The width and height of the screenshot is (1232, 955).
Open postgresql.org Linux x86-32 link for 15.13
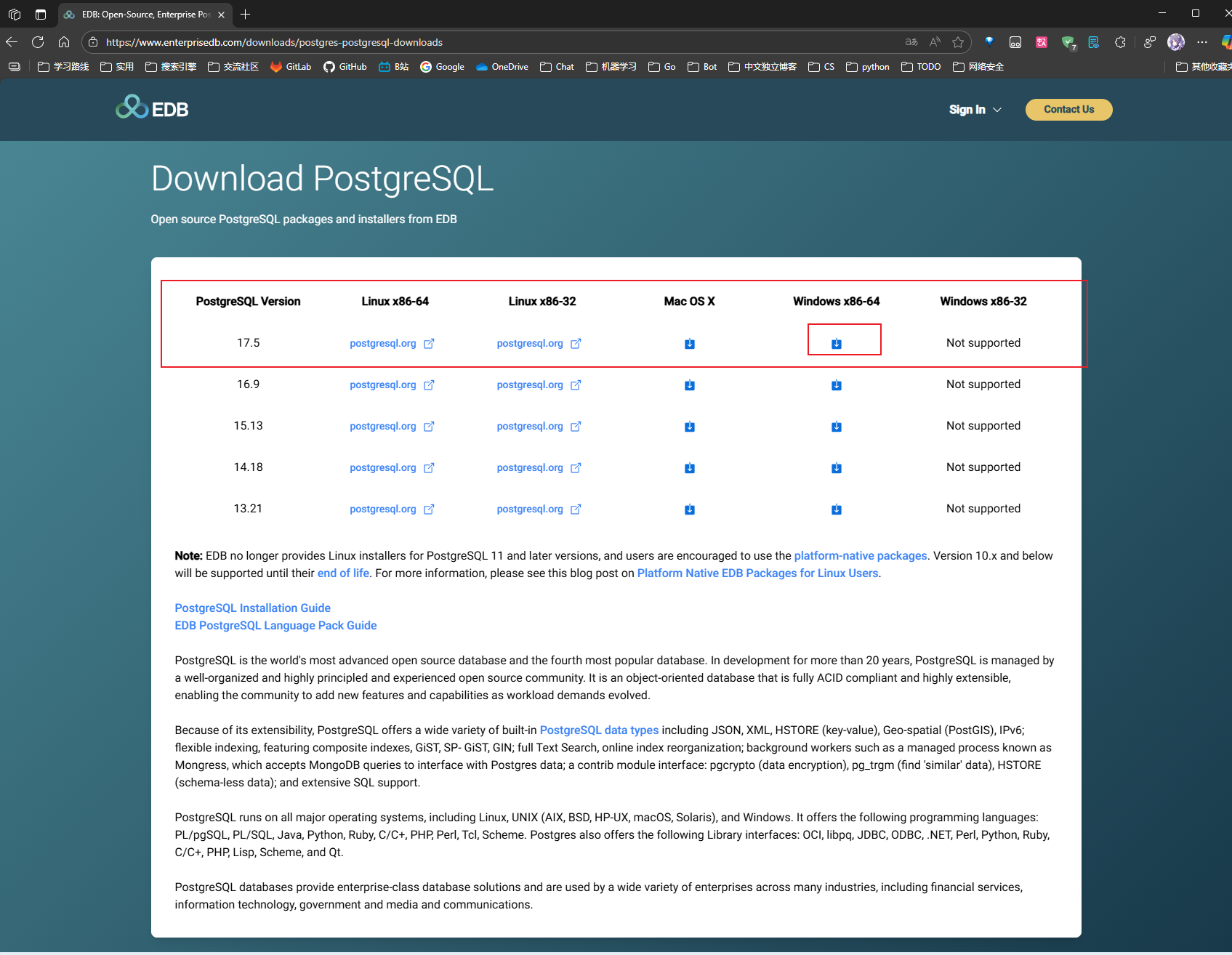539,426
